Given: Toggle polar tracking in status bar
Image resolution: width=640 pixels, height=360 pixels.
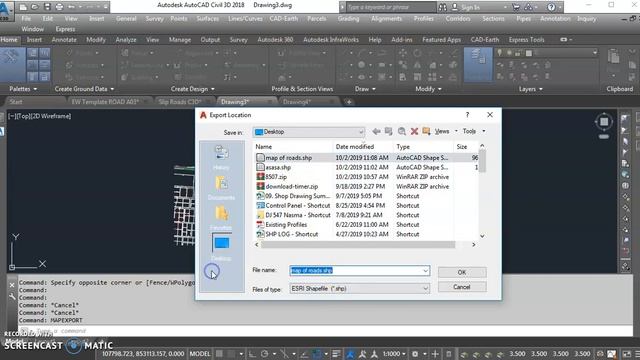Looking at the screenshot, I should click(x=264, y=354).
